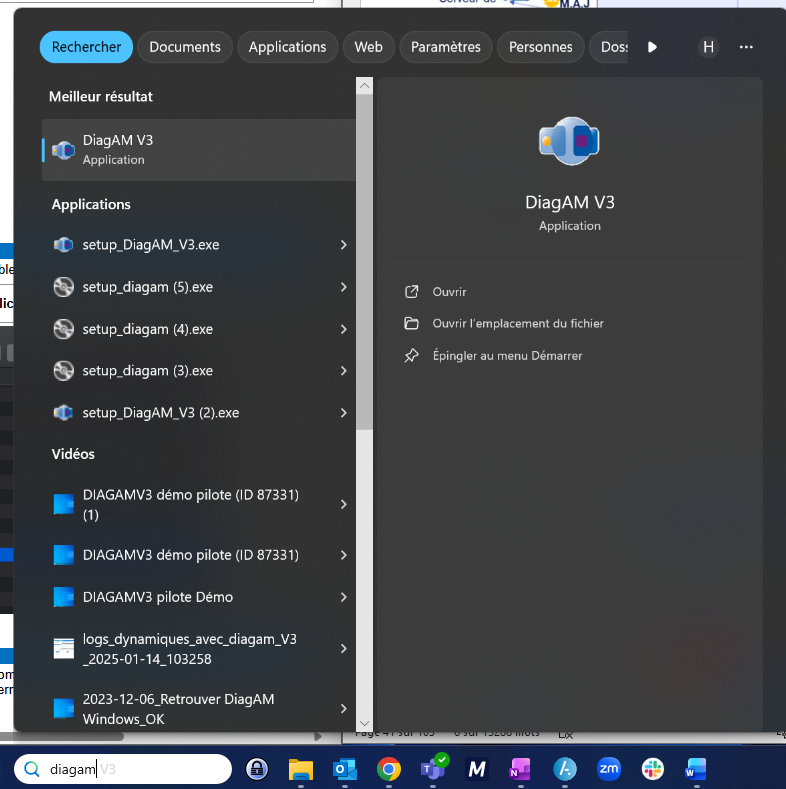Open Microsoft Teams from the taskbar
The height and width of the screenshot is (789, 786).
click(x=433, y=768)
